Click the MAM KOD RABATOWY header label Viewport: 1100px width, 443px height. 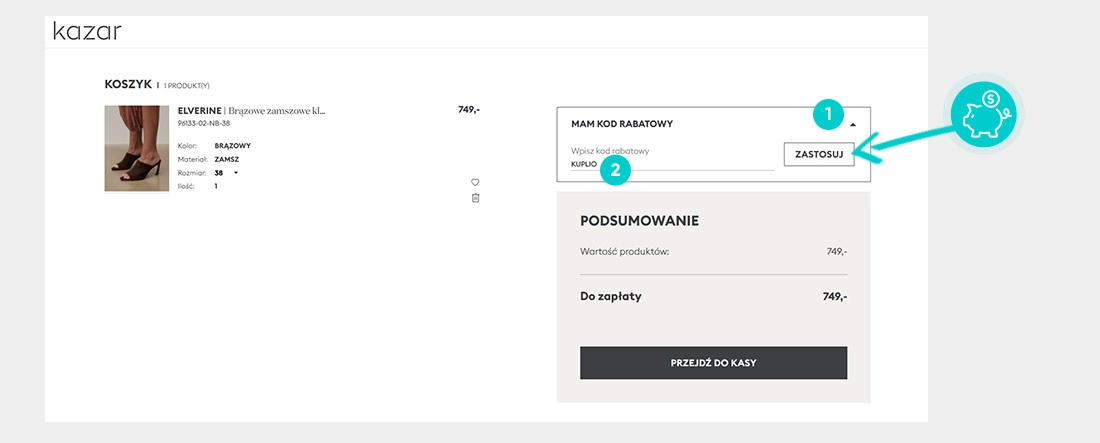(x=621, y=124)
